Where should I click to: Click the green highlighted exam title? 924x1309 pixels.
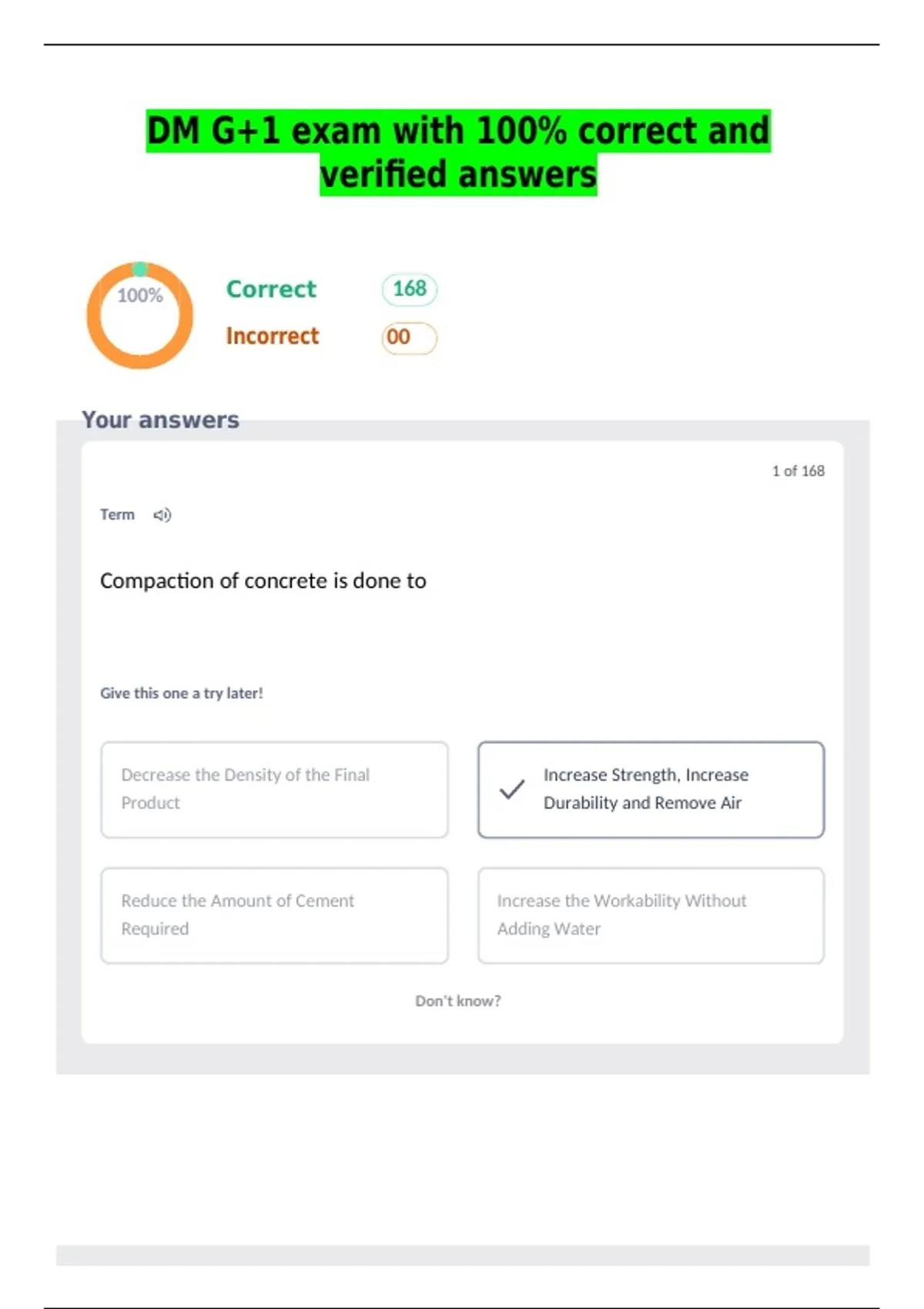pyautogui.click(x=458, y=152)
